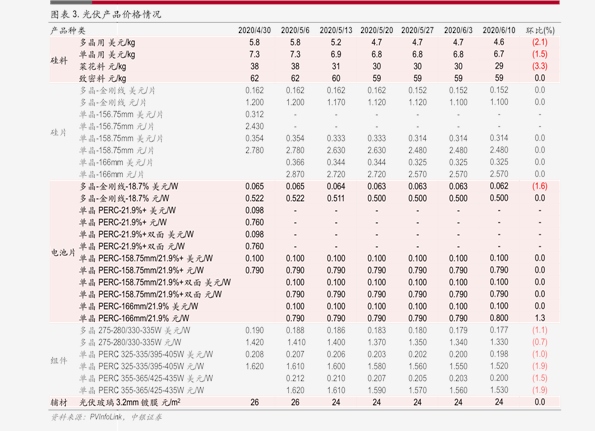Select the PVInfoLink source footnote
This screenshot has width=595, height=431.
pyautogui.click(x=106, y=417)
